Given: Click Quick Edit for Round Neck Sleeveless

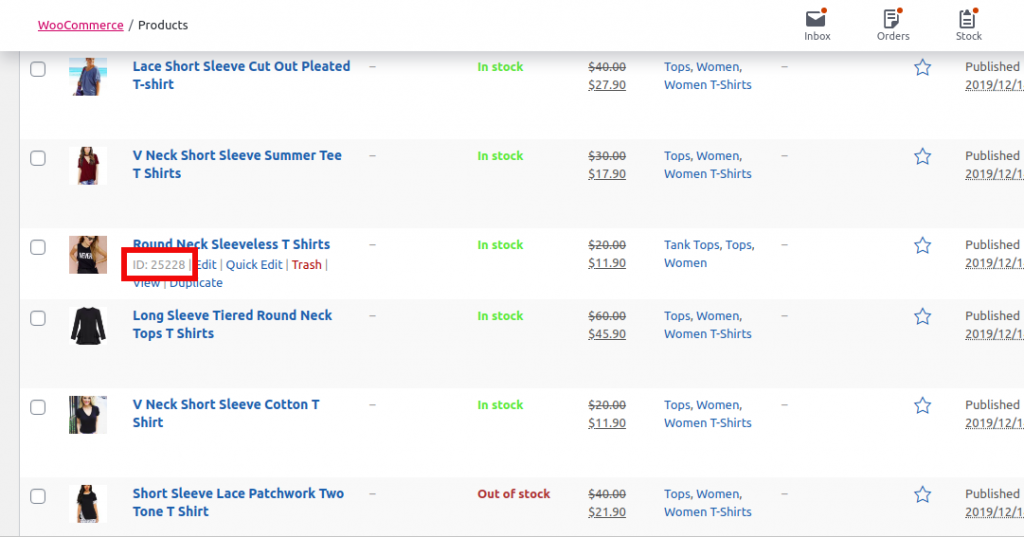Looking at the screenshot, I should point(254,265).
